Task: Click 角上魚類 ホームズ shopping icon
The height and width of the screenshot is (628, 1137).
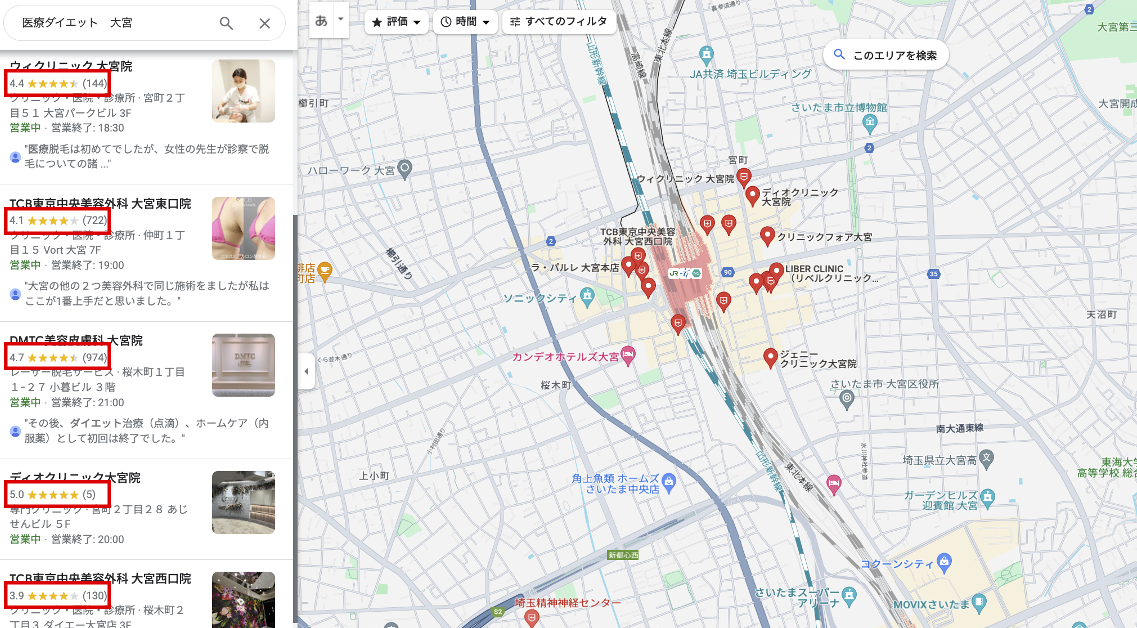Action: coord(669,482)
